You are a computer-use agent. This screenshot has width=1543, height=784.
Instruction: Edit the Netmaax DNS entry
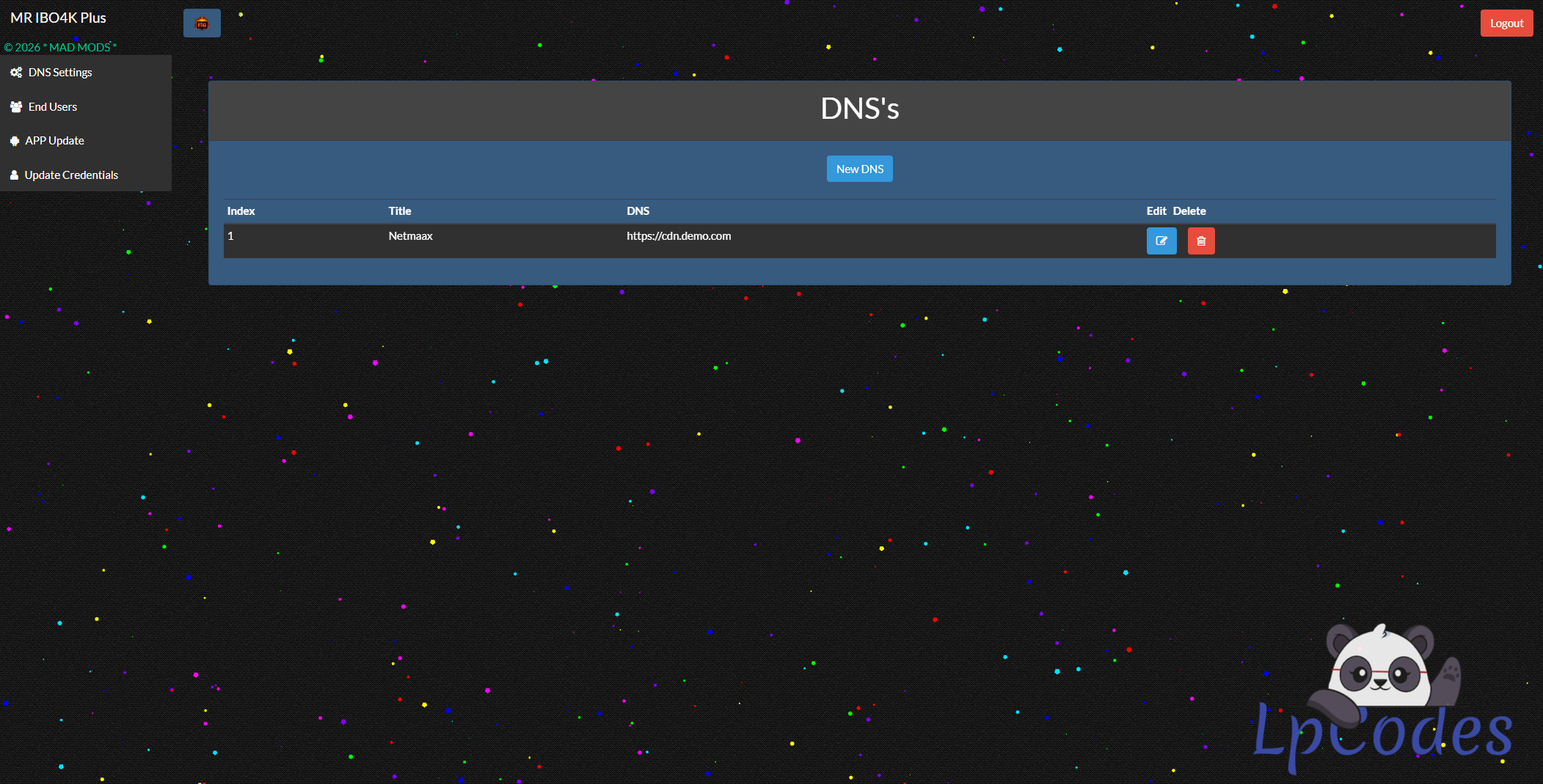pyautogui.click(x=1161, y=241)
